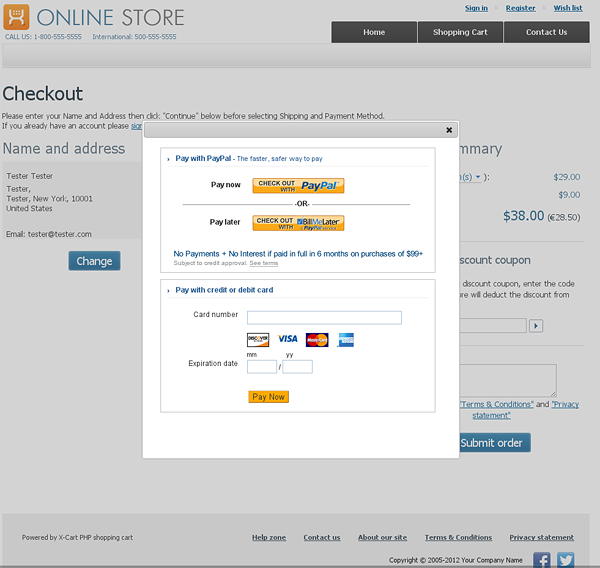Click the Change address button
The width and height of the screenshot is (600, 568).
(95, 261)
